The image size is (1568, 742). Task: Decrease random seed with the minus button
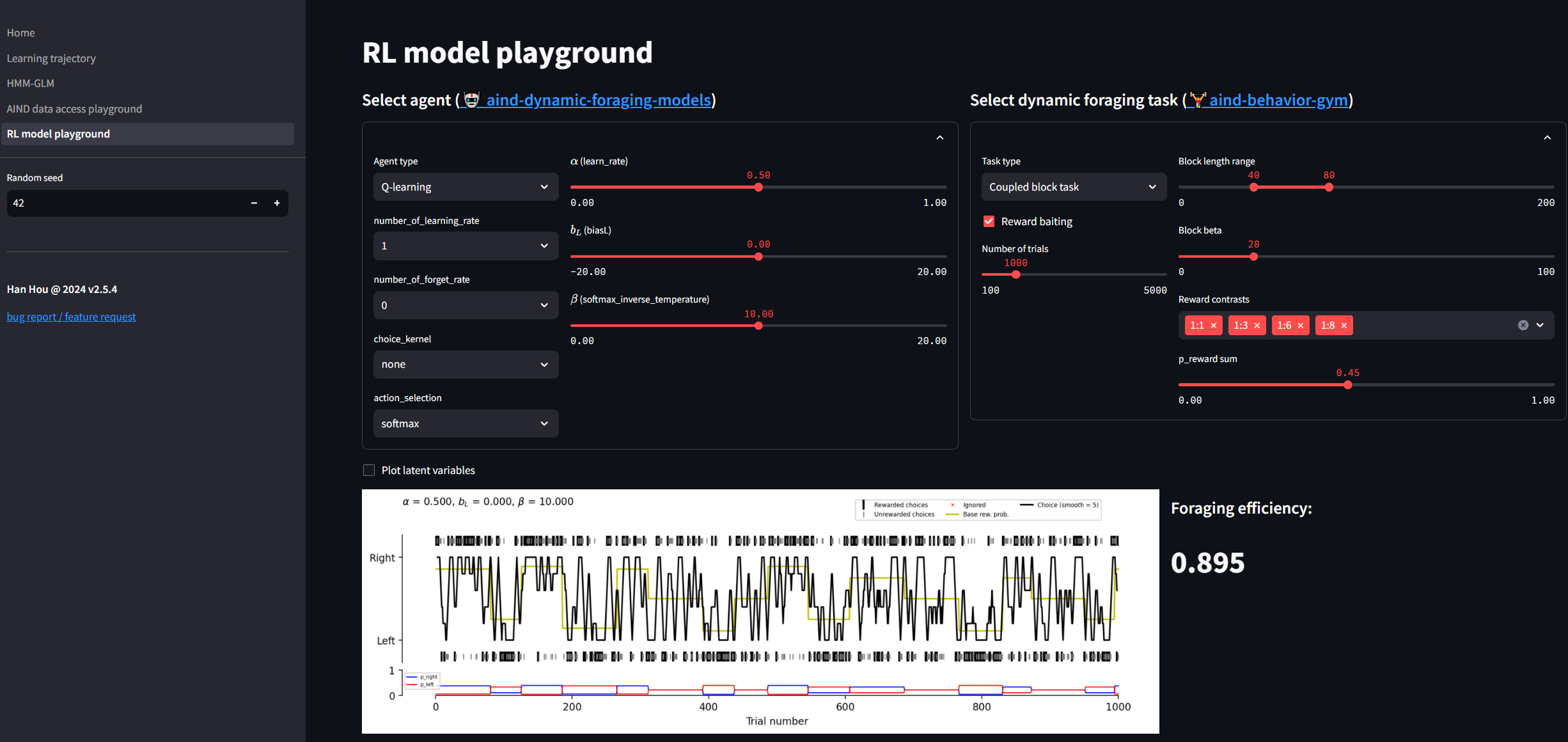pos(254,203)
